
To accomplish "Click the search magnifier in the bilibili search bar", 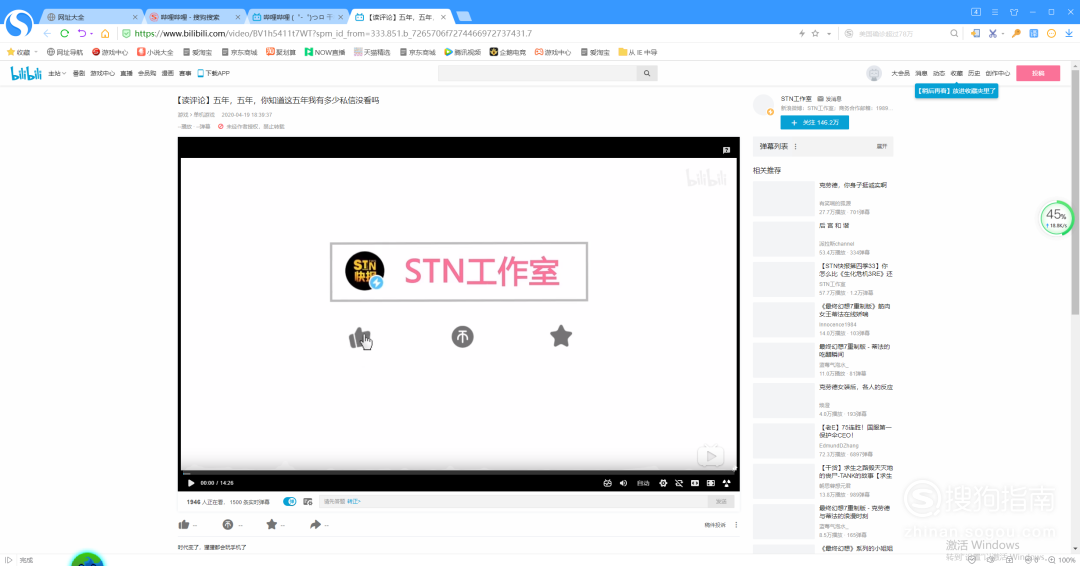I will [647, 73].
